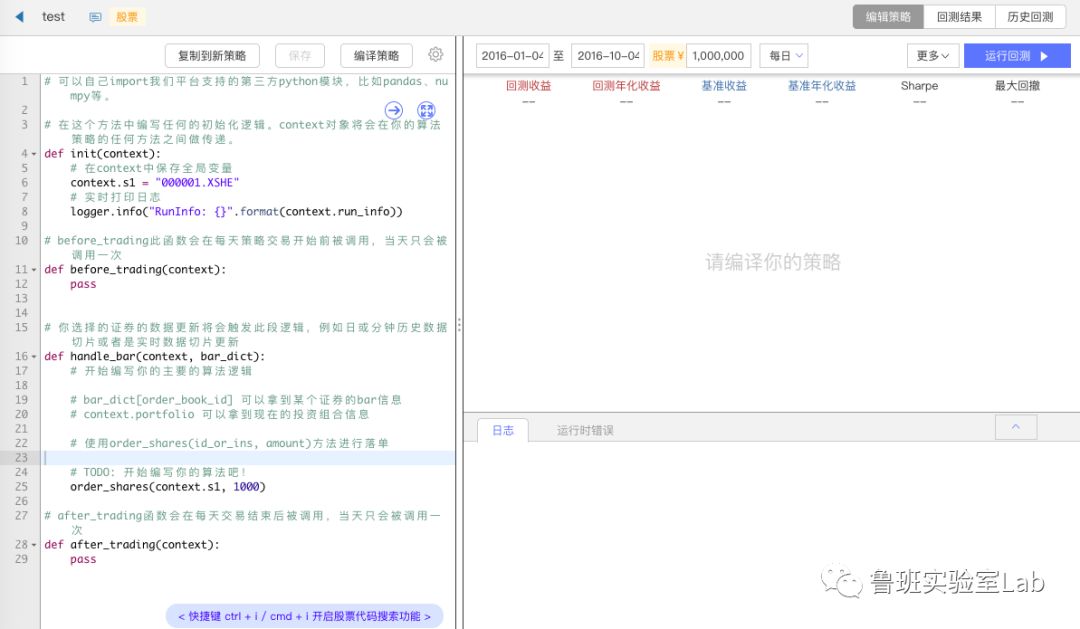This screenshot has width=1080, height=629.
Task: Toggle fullscreen editor expand icon
Action: (x=426, y=110)
